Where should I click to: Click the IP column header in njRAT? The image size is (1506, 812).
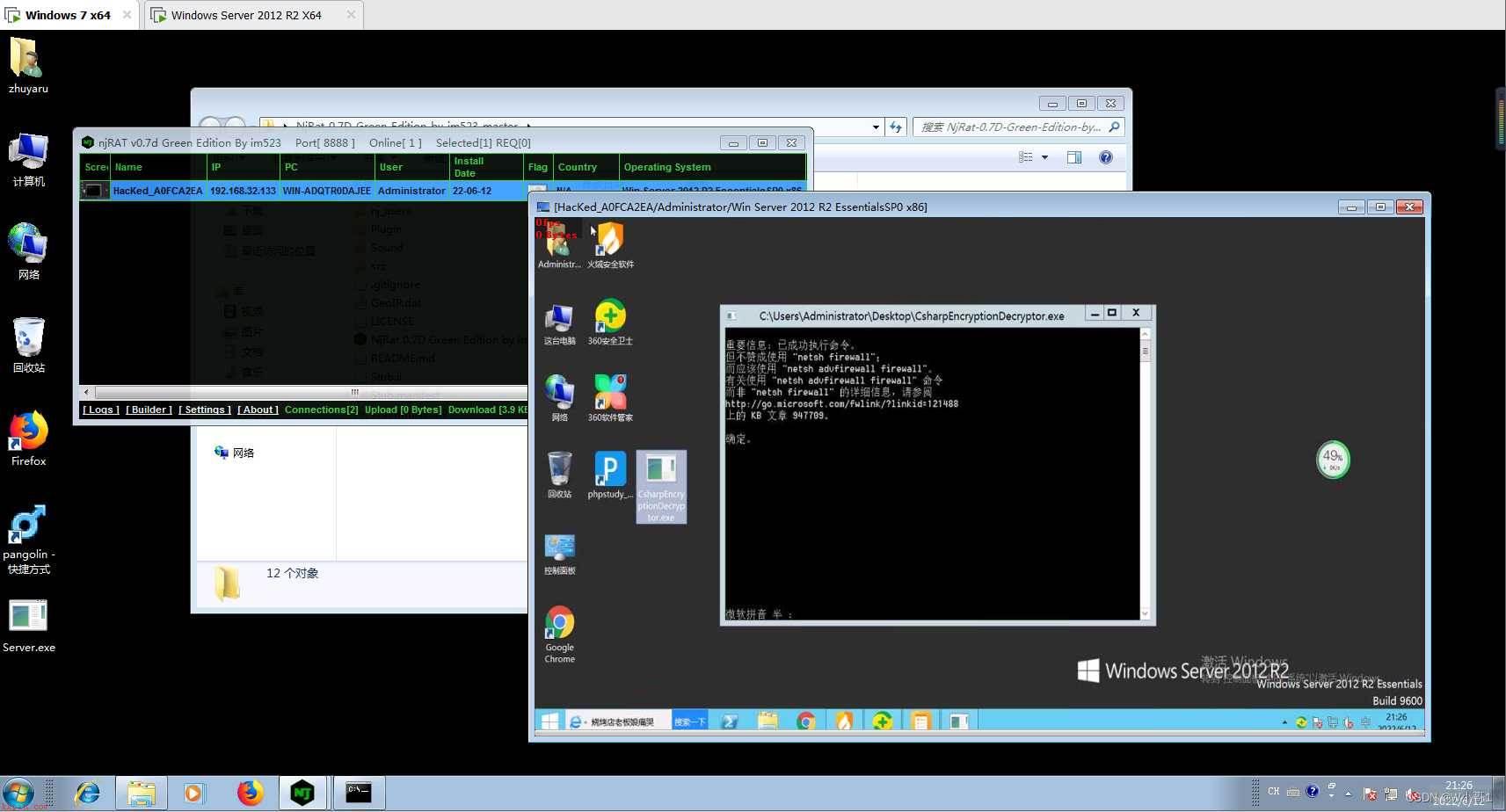click(x=244, y=167)
